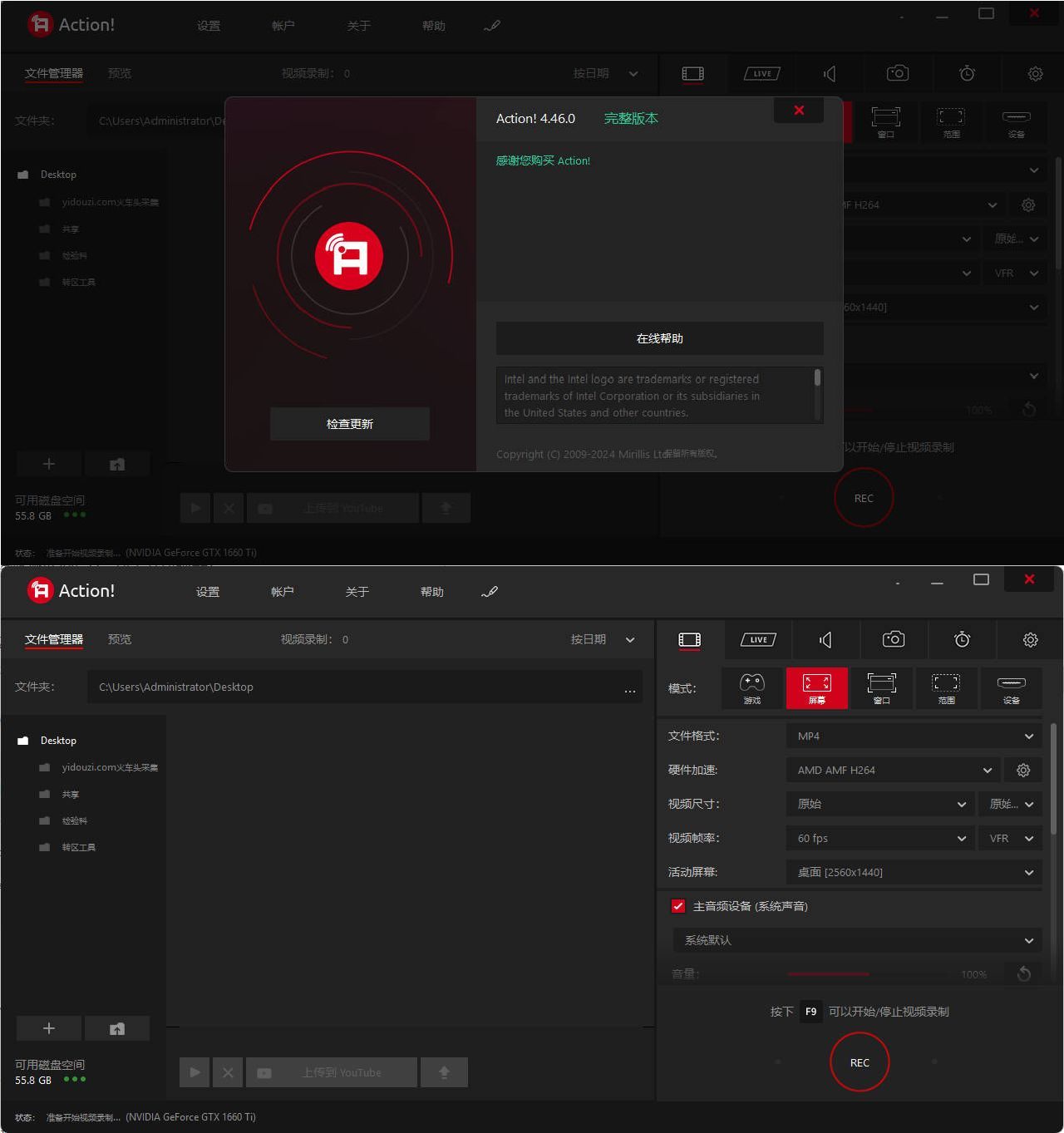Click the three-dot browse button beside folder path

click(629, 687)
